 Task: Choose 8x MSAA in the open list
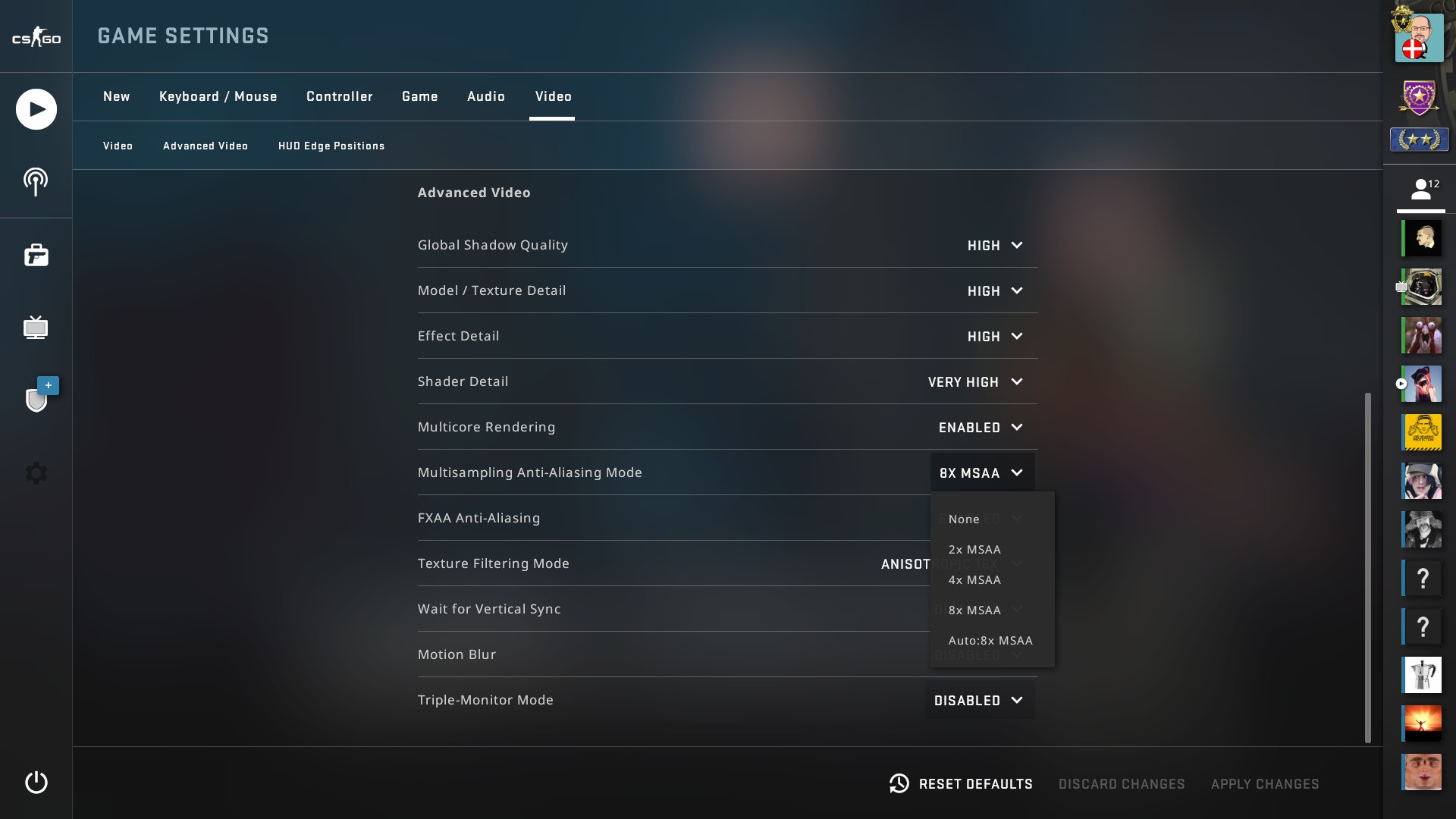click(992, 610)
